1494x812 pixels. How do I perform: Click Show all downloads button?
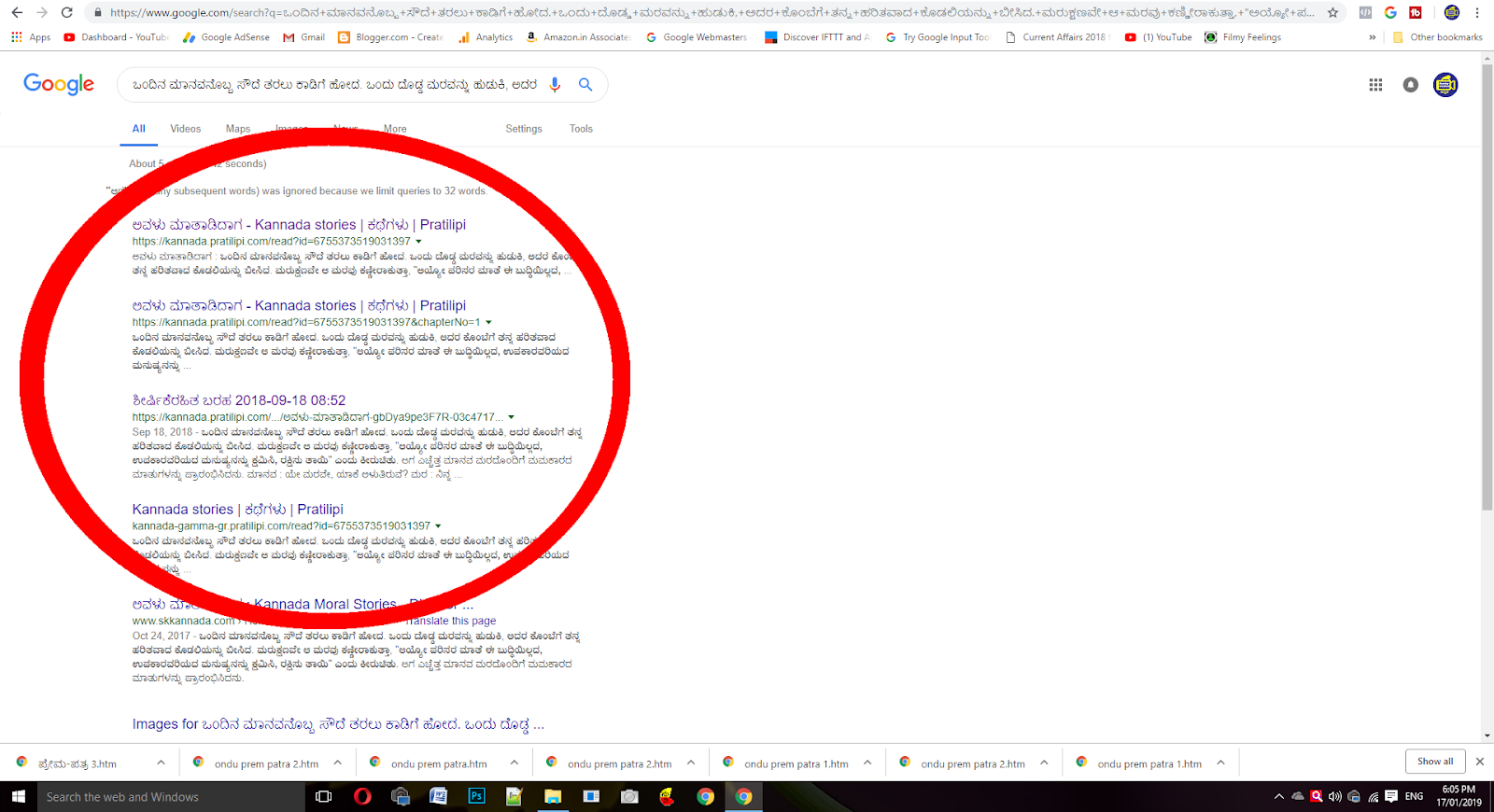pyautogui.click(x=1435, y=762)
